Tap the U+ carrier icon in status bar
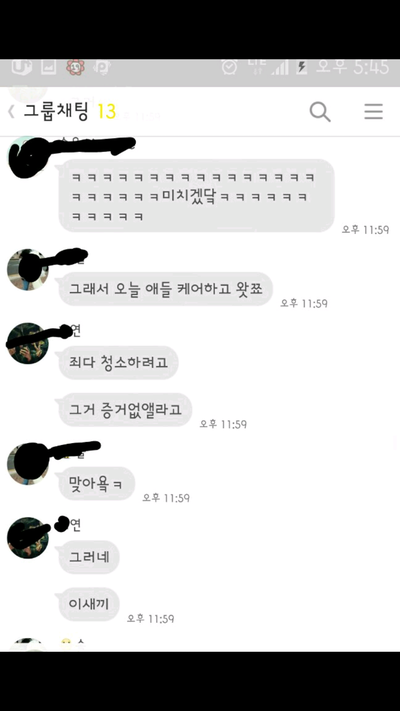 pyautogui.click(x=21, y=68)
